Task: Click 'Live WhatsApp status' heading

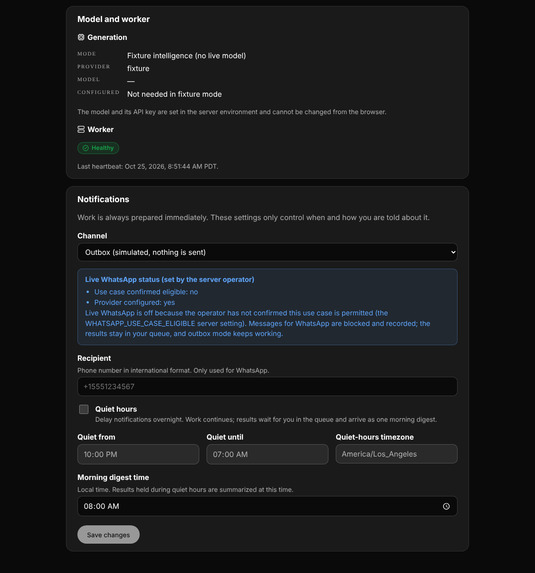Action: 170,280
